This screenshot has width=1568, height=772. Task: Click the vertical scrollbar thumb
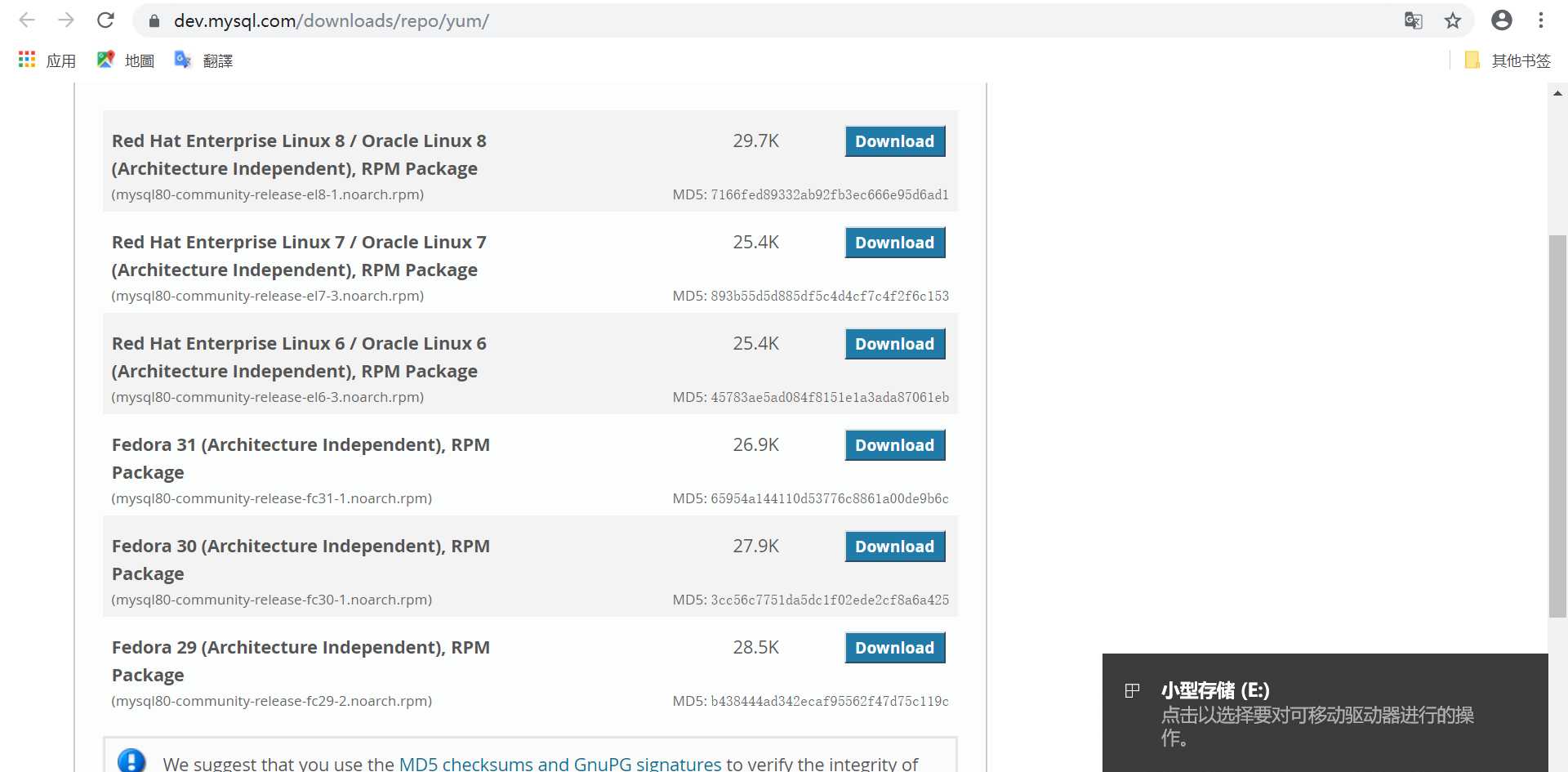(x=1557, y=426)
